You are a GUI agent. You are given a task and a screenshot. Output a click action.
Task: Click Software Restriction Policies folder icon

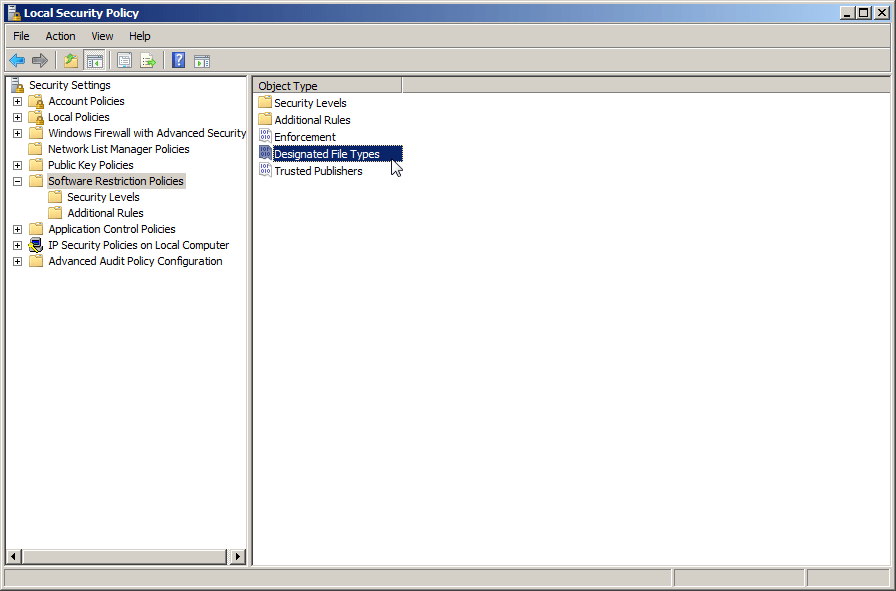(x=36, y=181)
